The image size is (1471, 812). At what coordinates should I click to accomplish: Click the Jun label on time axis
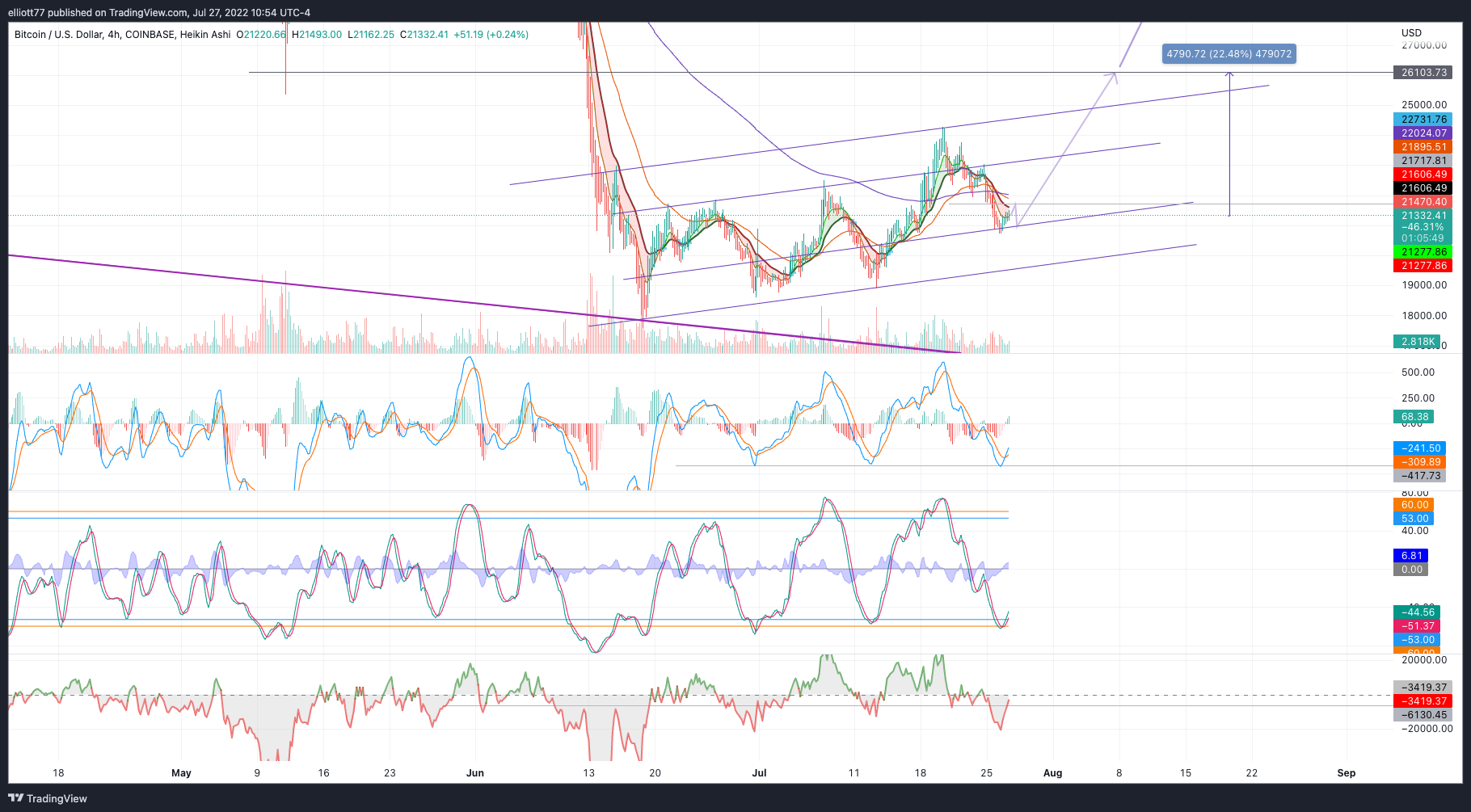click(475, 773)
